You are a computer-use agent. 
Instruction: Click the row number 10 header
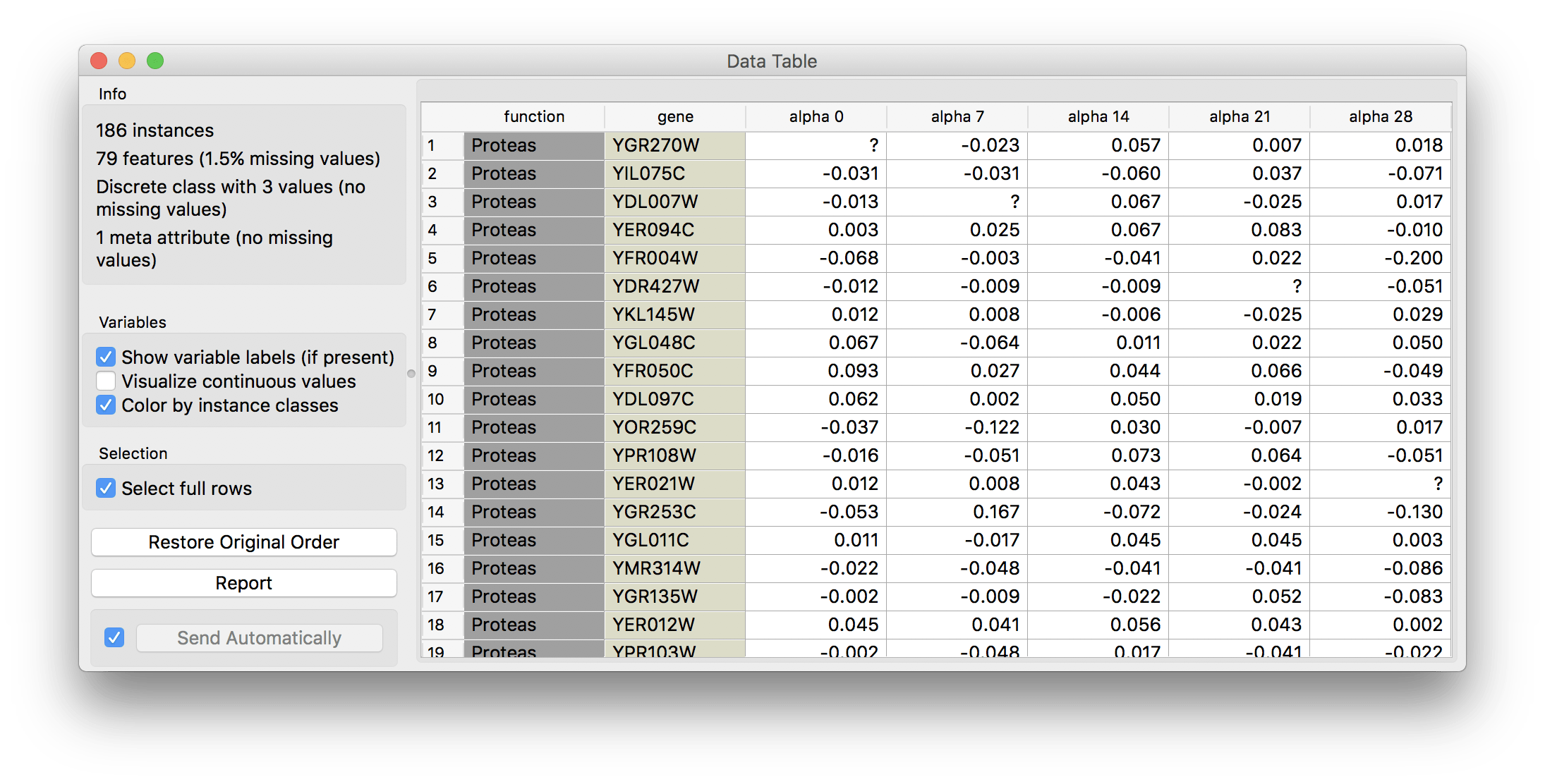(437, 399)
